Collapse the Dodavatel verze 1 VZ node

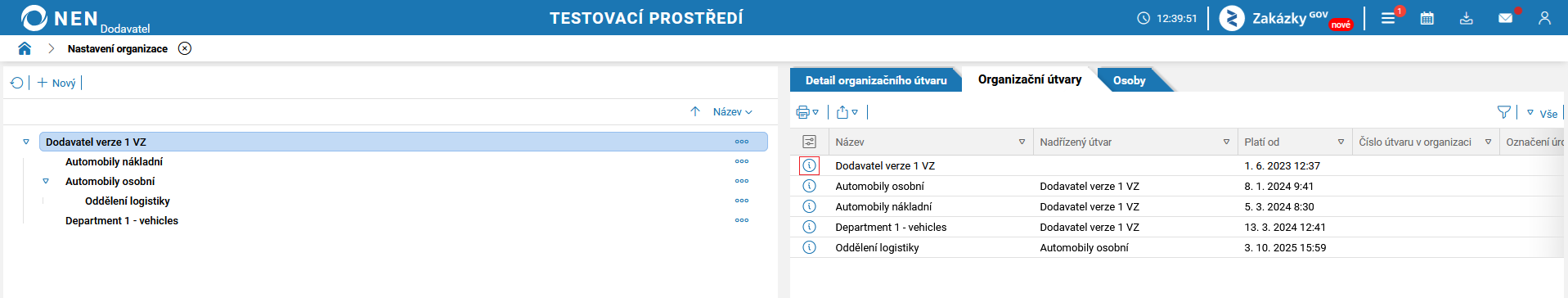pos(26,142)
